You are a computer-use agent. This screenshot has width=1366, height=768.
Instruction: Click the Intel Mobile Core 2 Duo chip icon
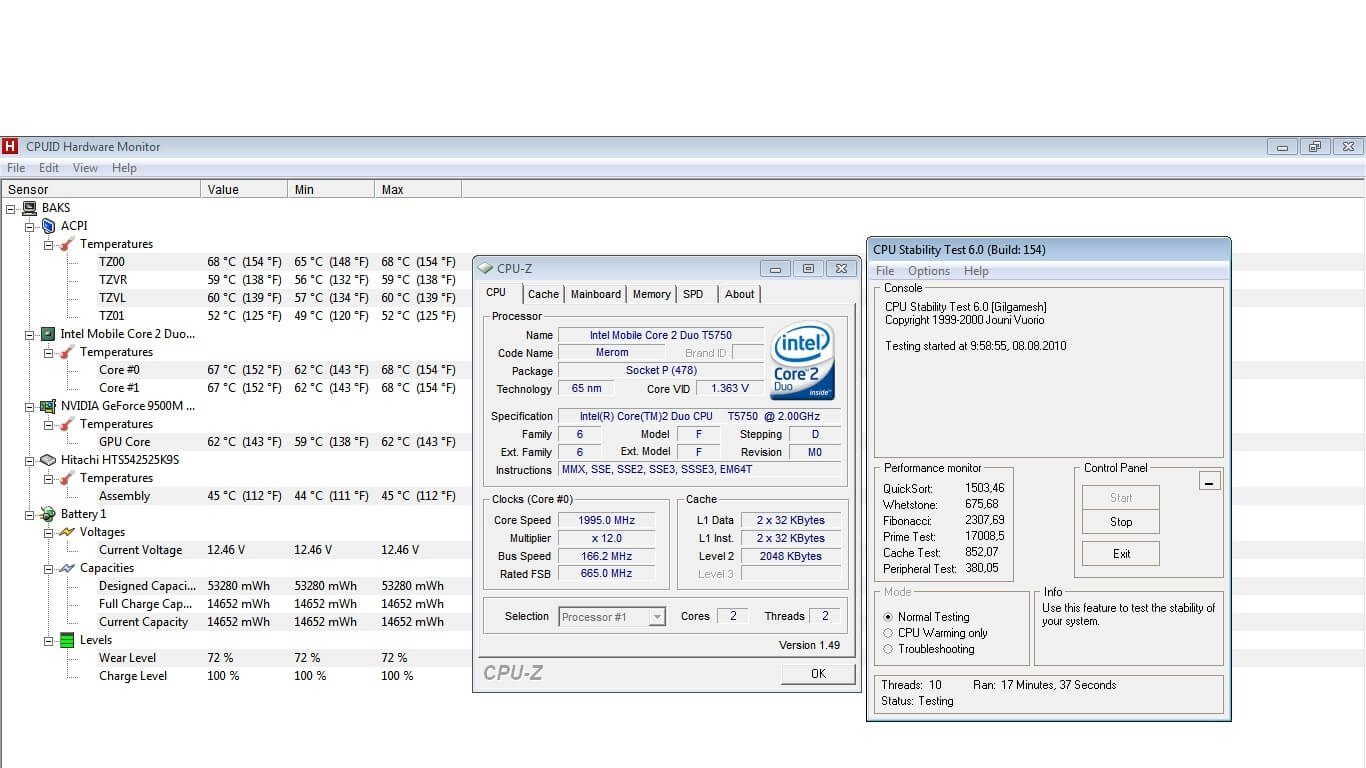48,334
